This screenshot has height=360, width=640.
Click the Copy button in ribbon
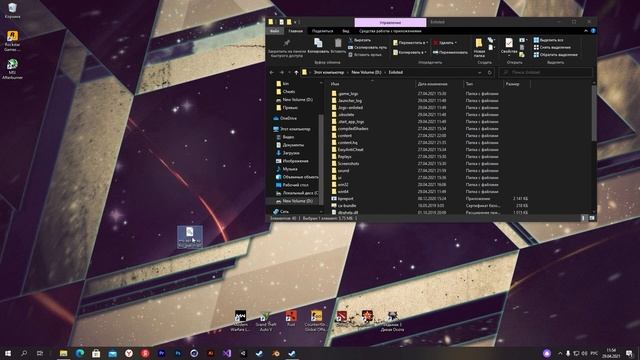[x=318, y=46]
